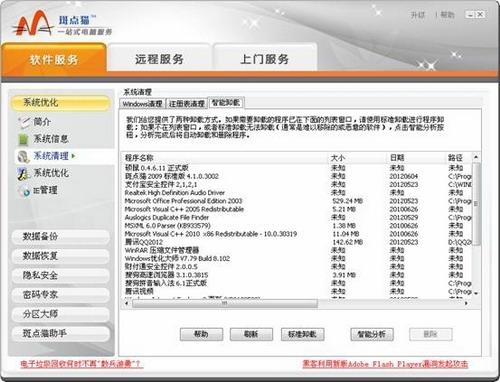Sort list by 路径 column header
This screenshot has height=382, width=500.
pos(459,158)
